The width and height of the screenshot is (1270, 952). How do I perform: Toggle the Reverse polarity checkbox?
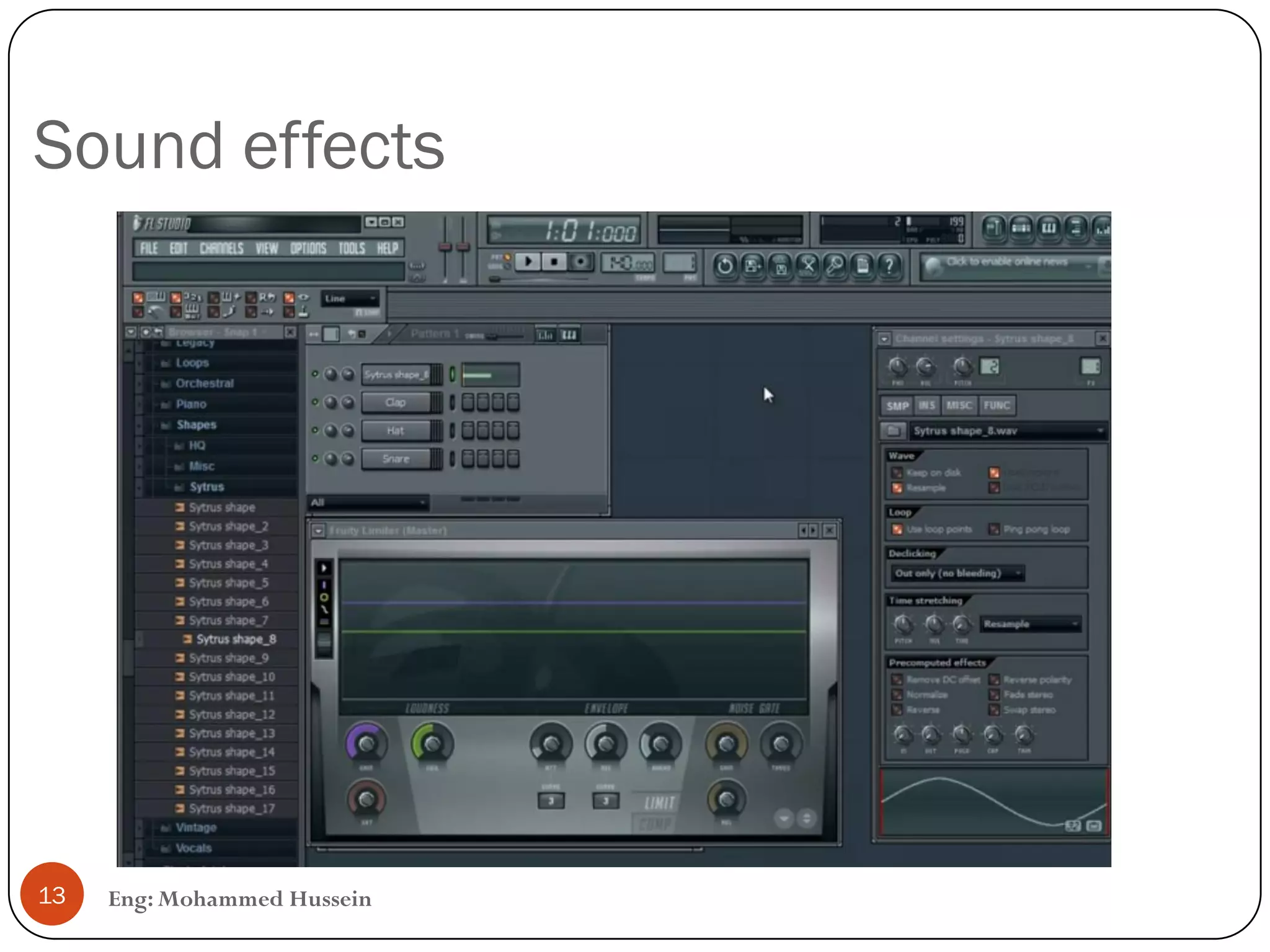[x=994, y=680]
